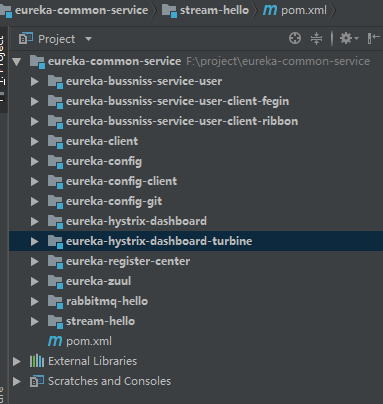The image size is (383, 404).
Task: Select Scratches and Consoles label
Action: pos(109,381)
